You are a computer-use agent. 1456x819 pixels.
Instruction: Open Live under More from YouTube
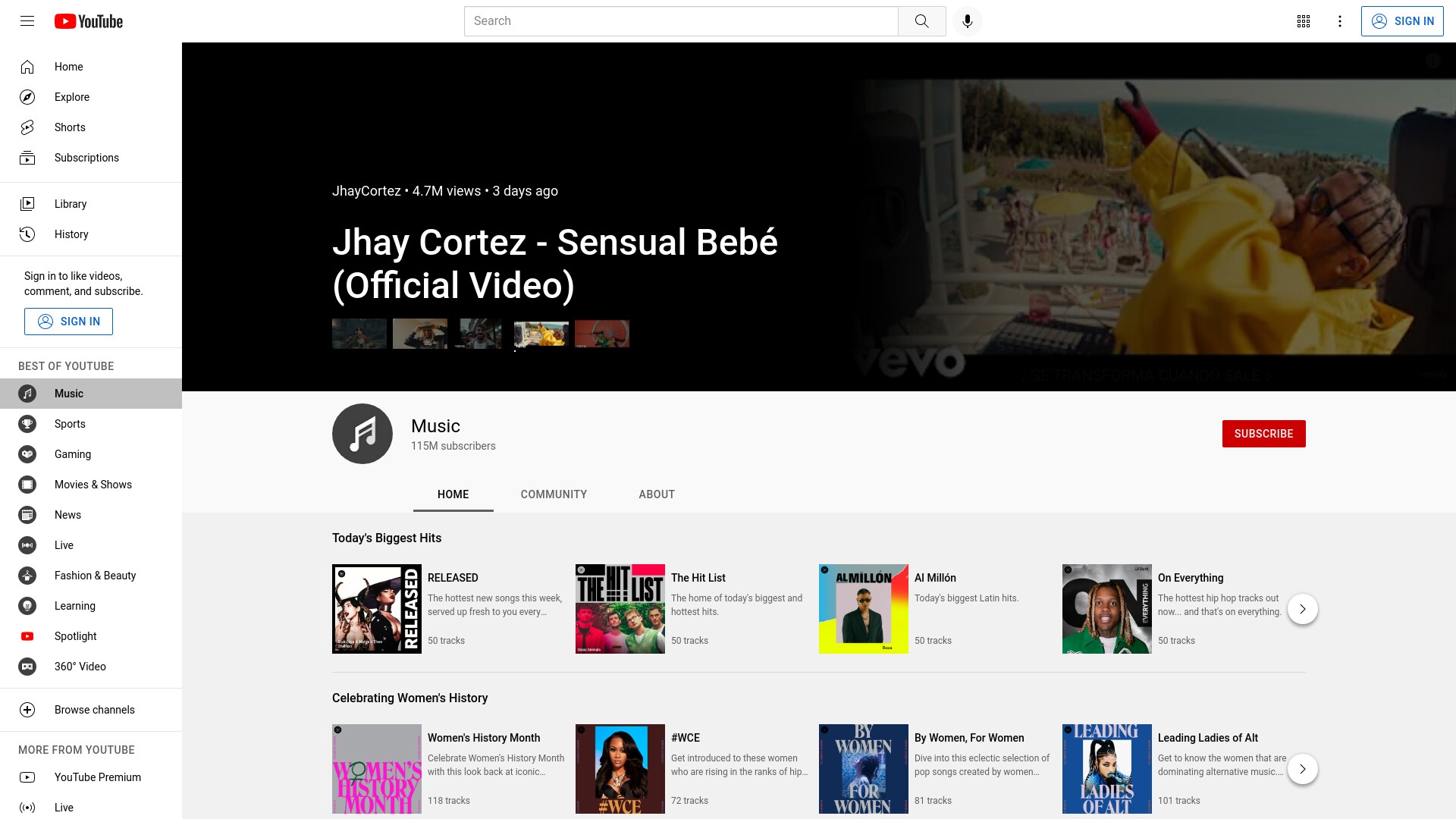pos(91,808)
